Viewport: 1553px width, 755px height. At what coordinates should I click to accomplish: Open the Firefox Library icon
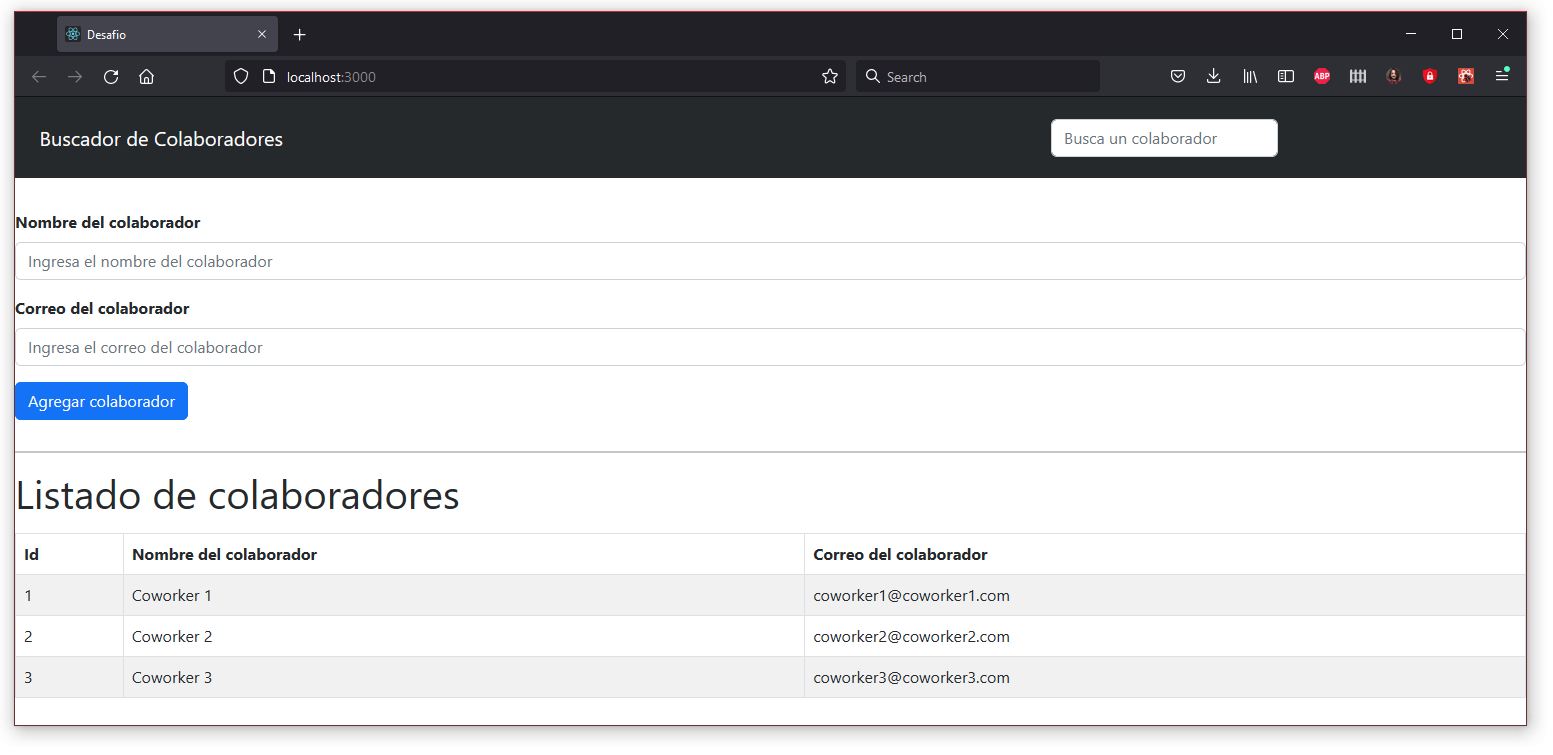click(x=1249, y=75)
